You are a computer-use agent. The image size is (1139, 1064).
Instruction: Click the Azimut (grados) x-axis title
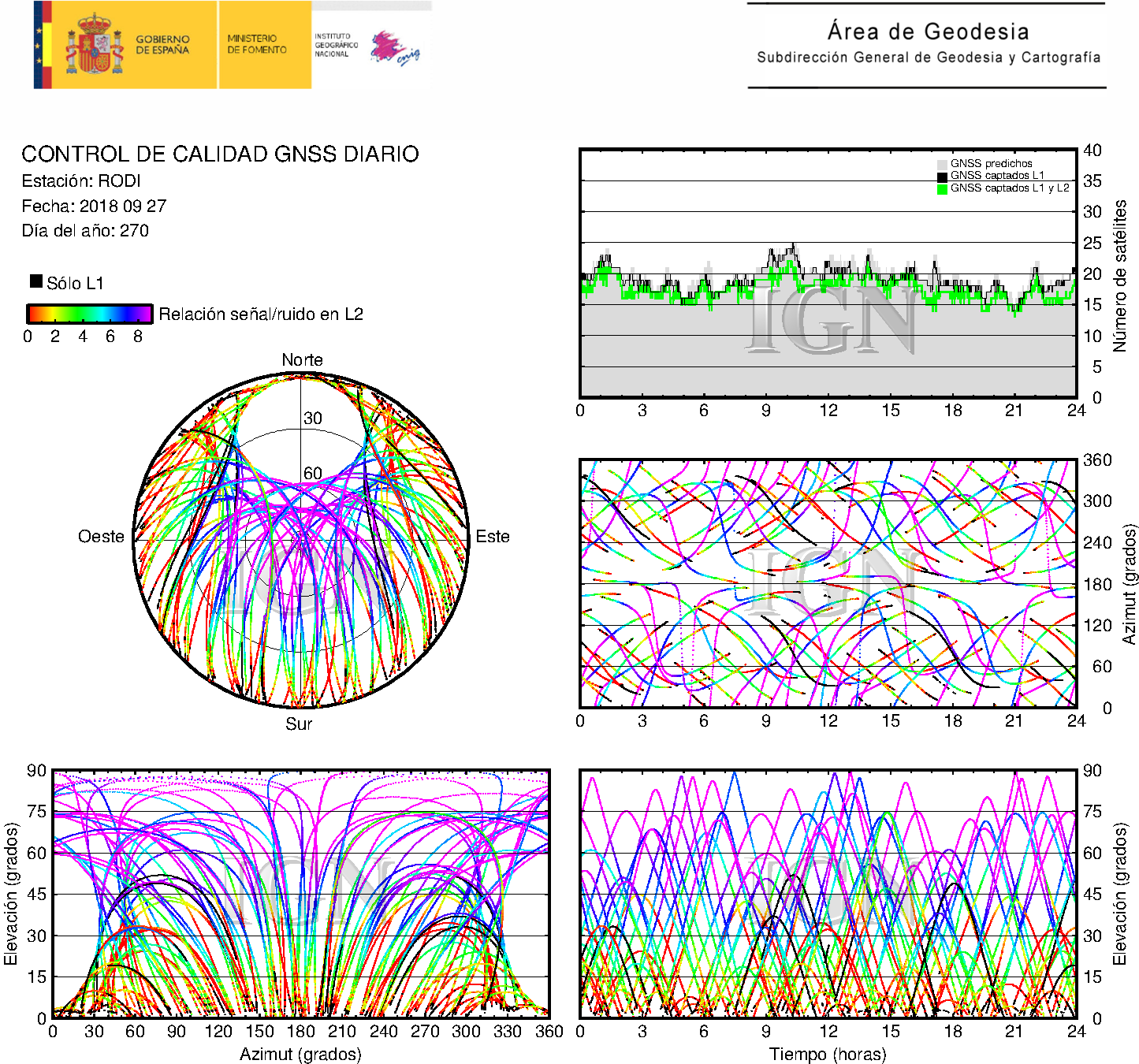coord(300,1054)
